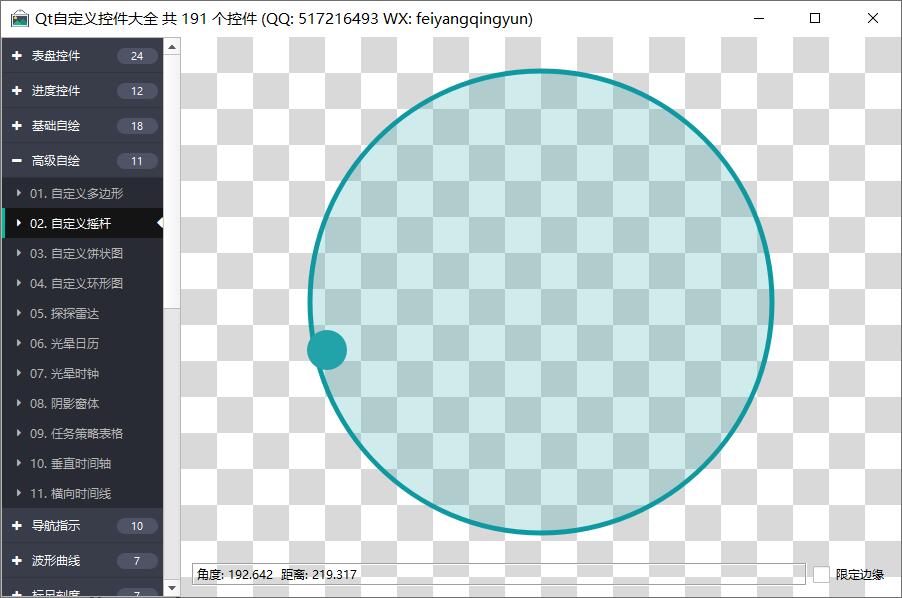This screenshot has height=598, width=902.
Task: Click the 基础自绘 plus icon
Action: pos(17,126)
